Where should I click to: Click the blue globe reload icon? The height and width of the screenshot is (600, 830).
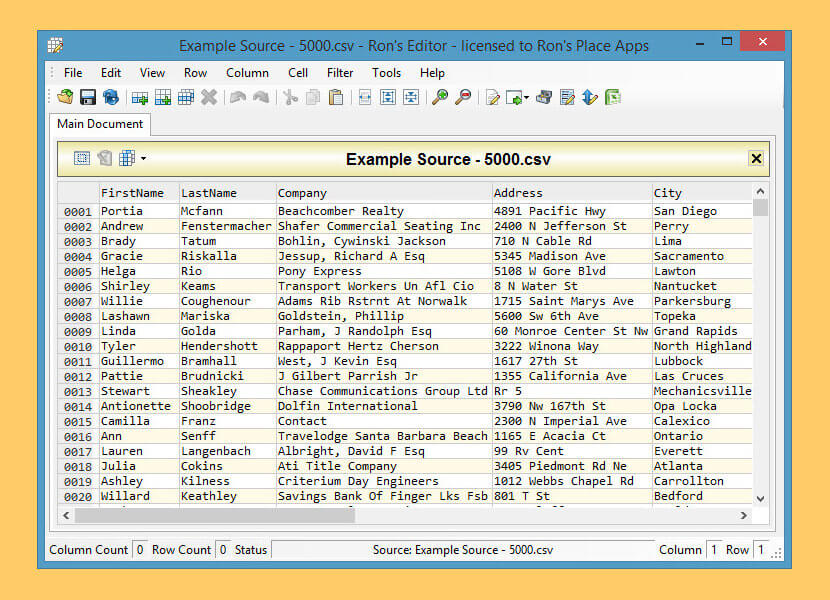(111, 97)
